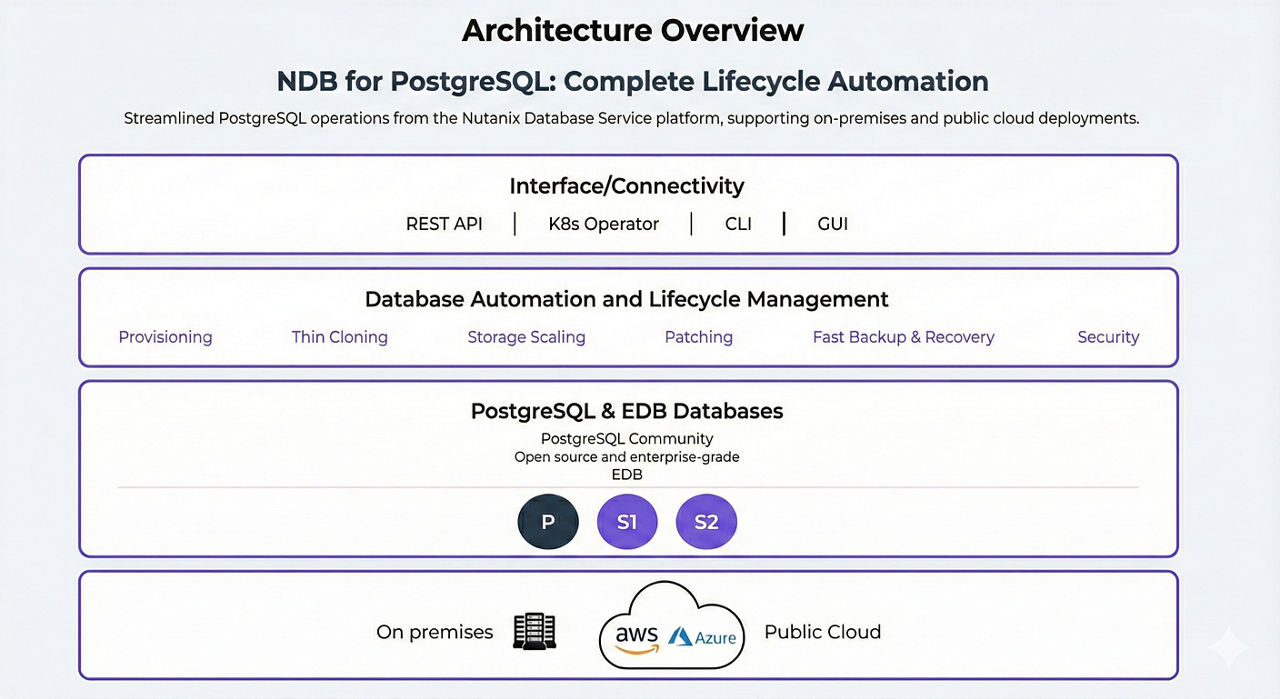Select the K8s Operator option
This screenshot has width=1280, height=699.
pos(603,224)
